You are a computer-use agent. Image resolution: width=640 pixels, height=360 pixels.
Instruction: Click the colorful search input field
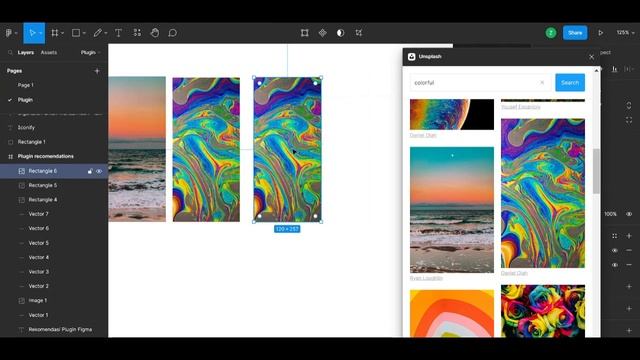(x=480, y=82)
